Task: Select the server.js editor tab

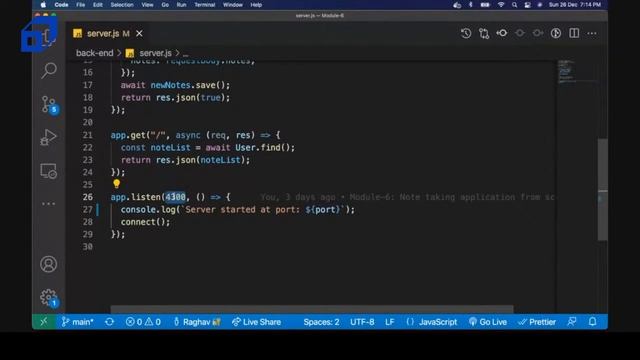Action: click(108, 33)
